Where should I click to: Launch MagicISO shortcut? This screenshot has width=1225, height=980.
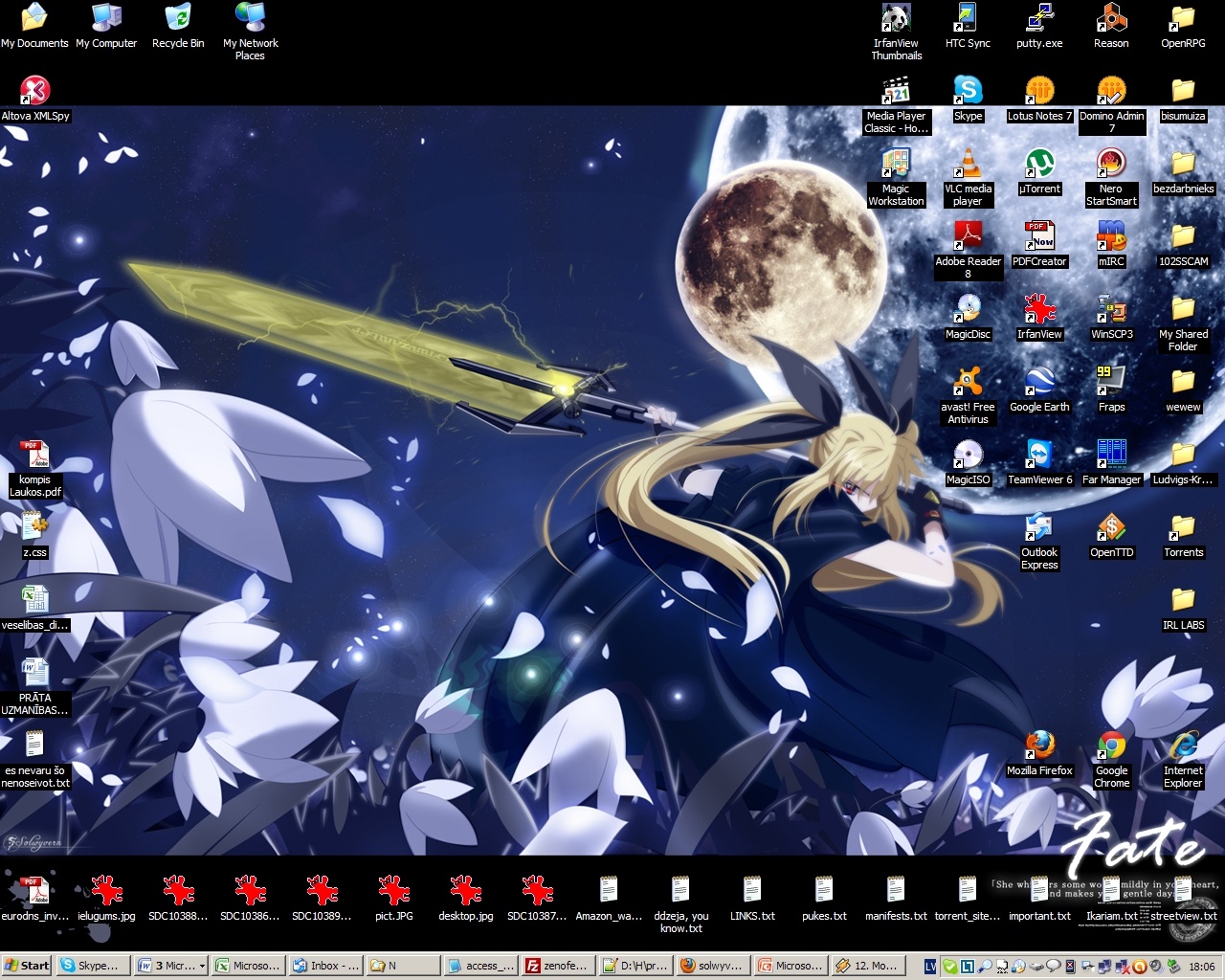[968, 462]
